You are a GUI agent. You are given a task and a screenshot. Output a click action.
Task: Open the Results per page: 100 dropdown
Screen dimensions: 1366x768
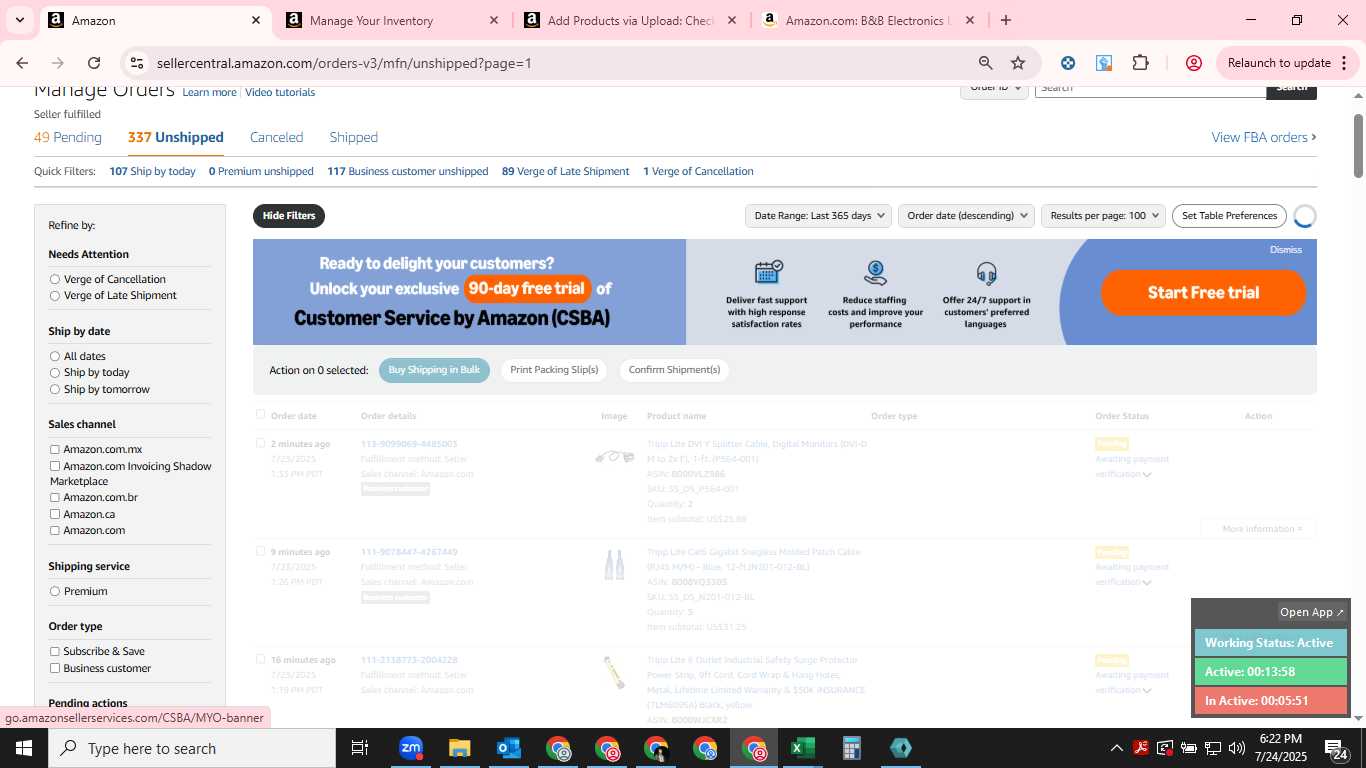click(x=1103, y=215)
